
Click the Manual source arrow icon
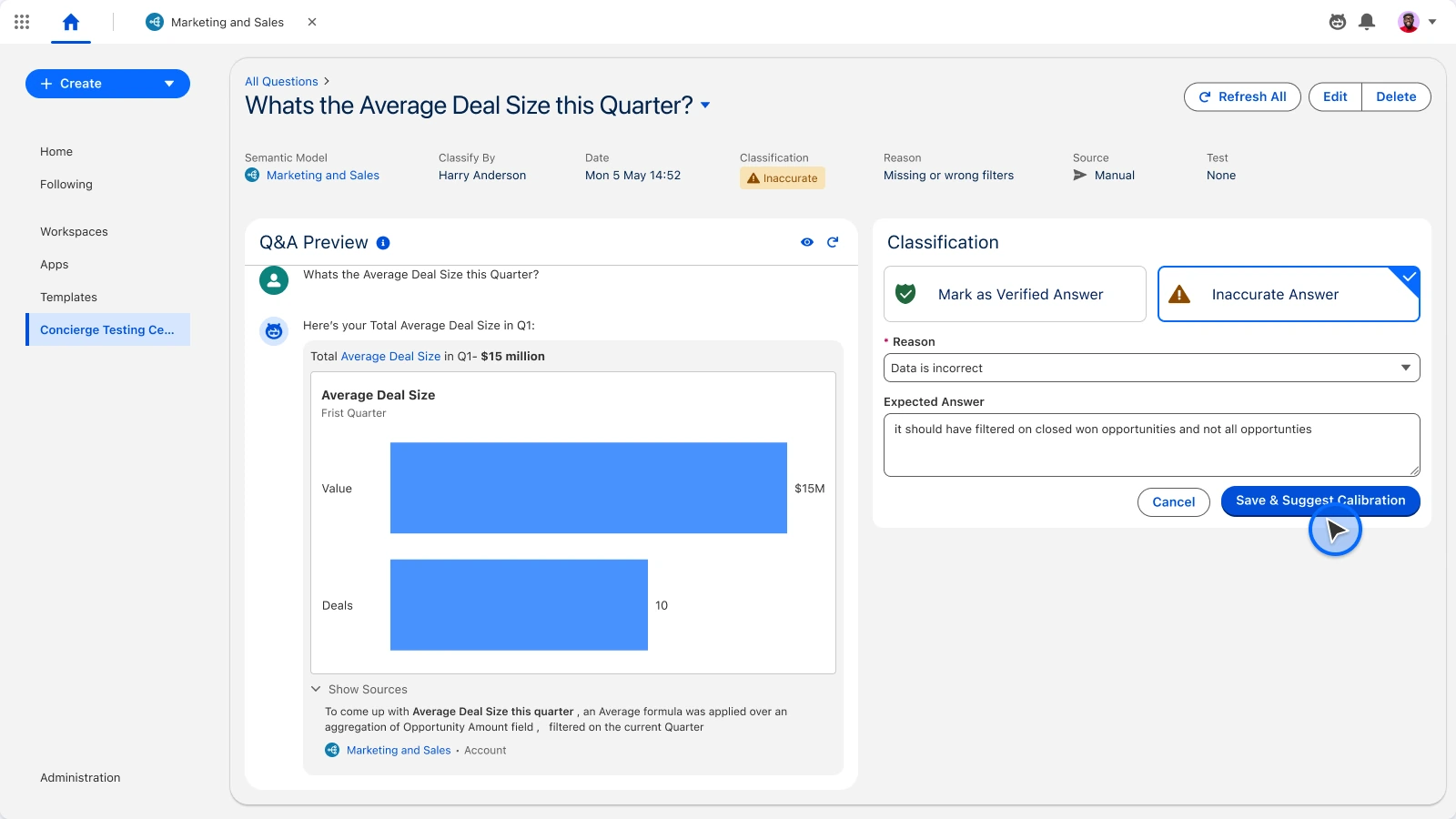1080,175
